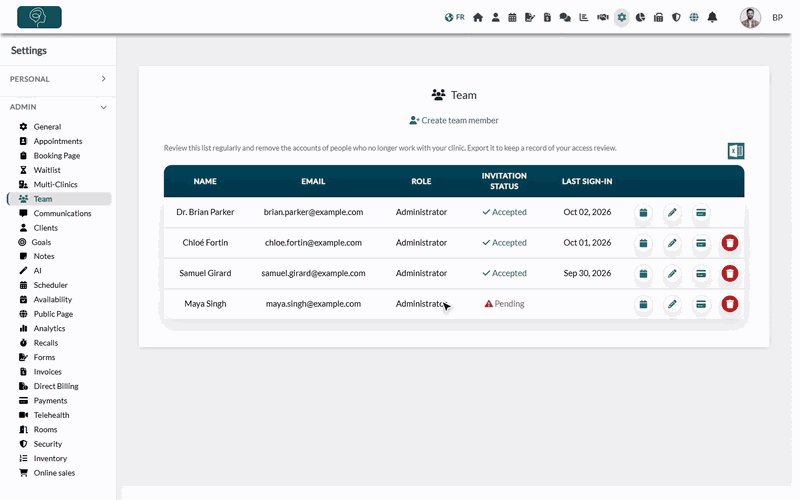Open Scheduler settings
Viewport: 800px width, 500px height.
[x=51, y=285]
